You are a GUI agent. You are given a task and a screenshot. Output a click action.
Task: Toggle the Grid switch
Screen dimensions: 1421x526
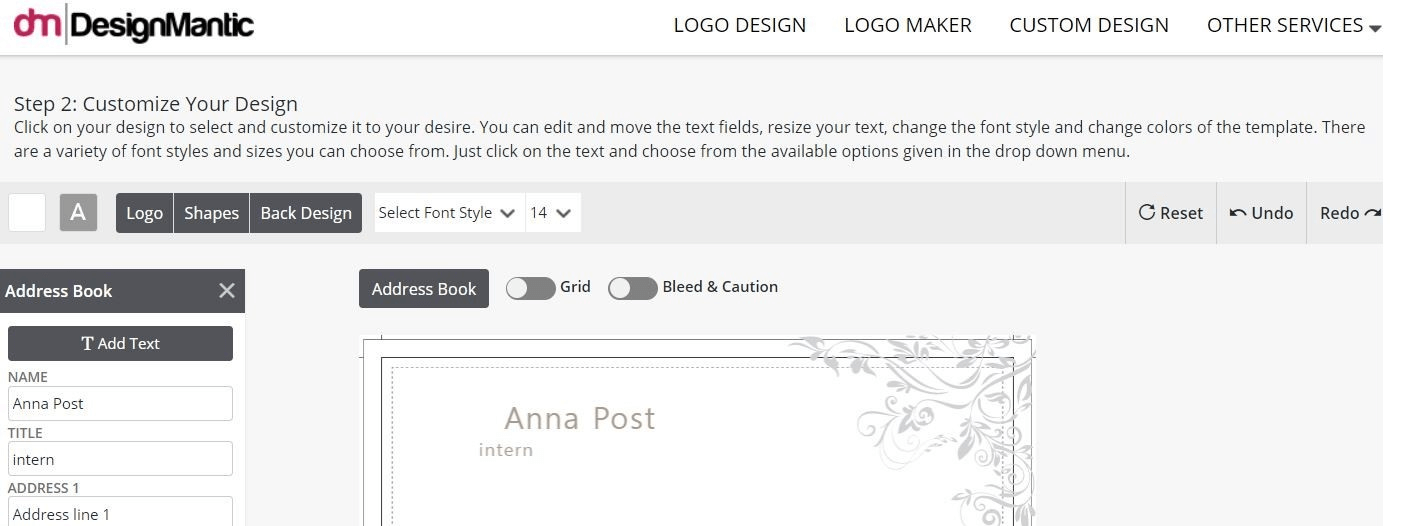[x=530, y=288]
